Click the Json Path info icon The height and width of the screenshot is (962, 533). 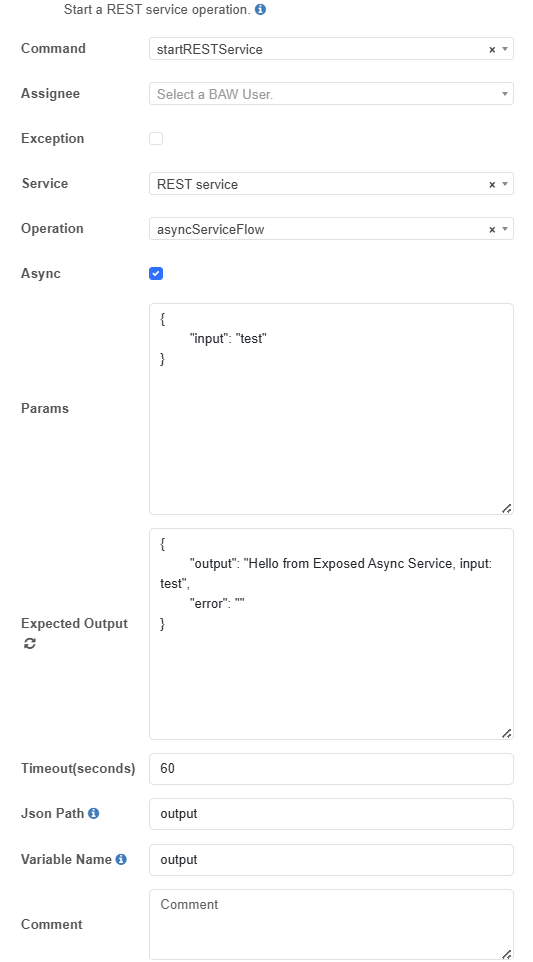click(93, 814)
